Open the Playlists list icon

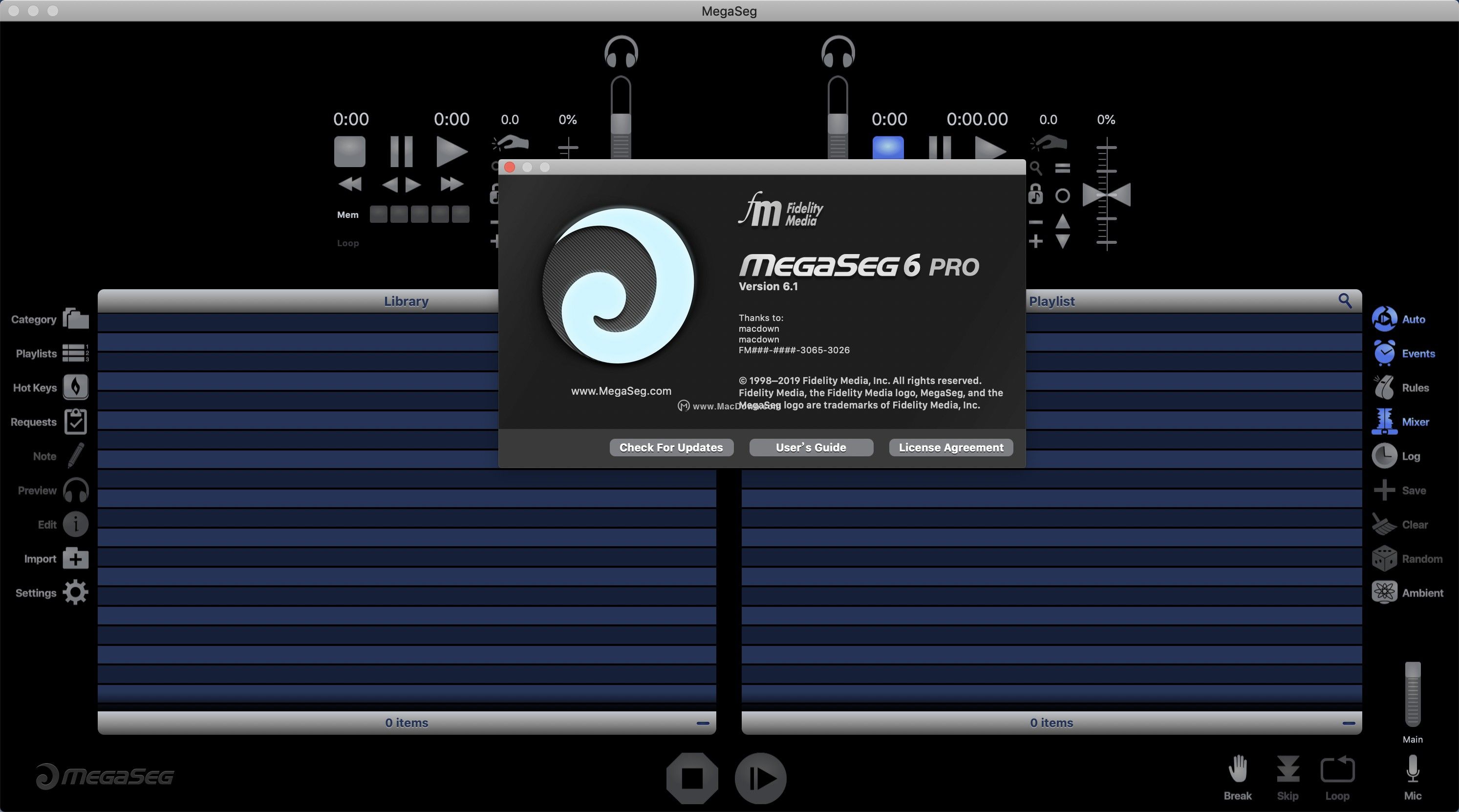point(75,353)
